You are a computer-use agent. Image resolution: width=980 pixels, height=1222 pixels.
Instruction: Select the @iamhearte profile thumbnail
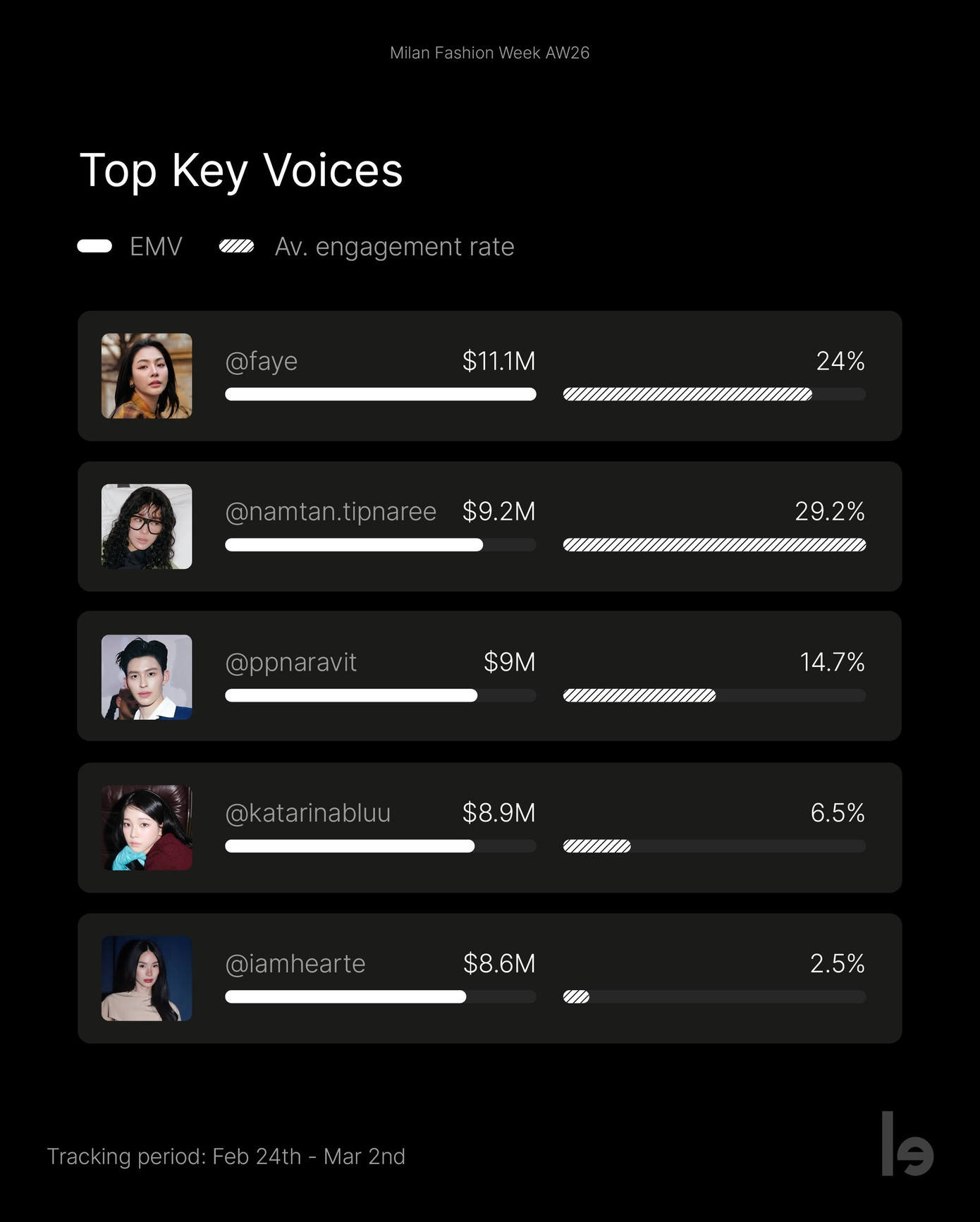click(x=147, y=978)
